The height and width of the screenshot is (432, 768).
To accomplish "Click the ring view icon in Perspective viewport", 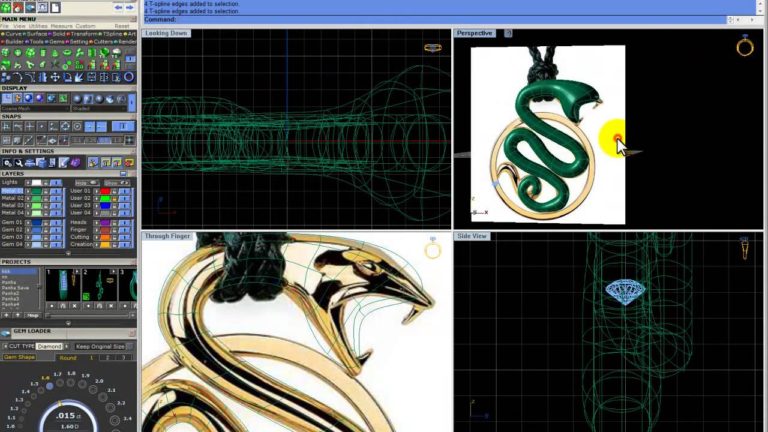I will point(744,46).
